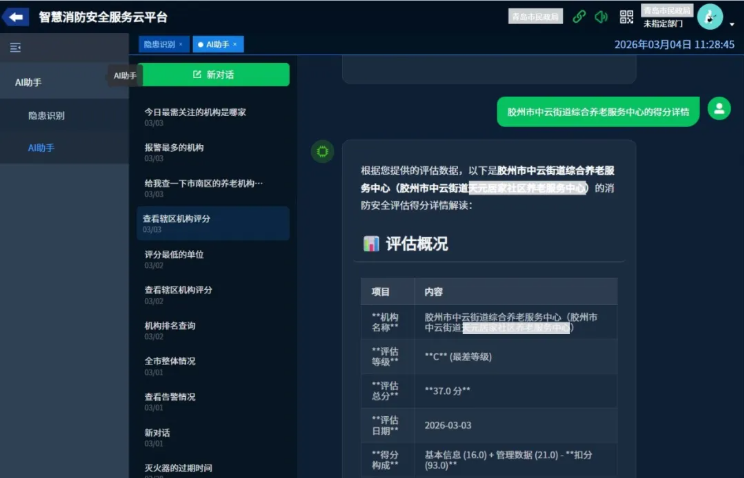Screen dimensions: 744x478
Task: Collapse the sidebar with the hamburger icon
Action: click(x=15, y=47)
